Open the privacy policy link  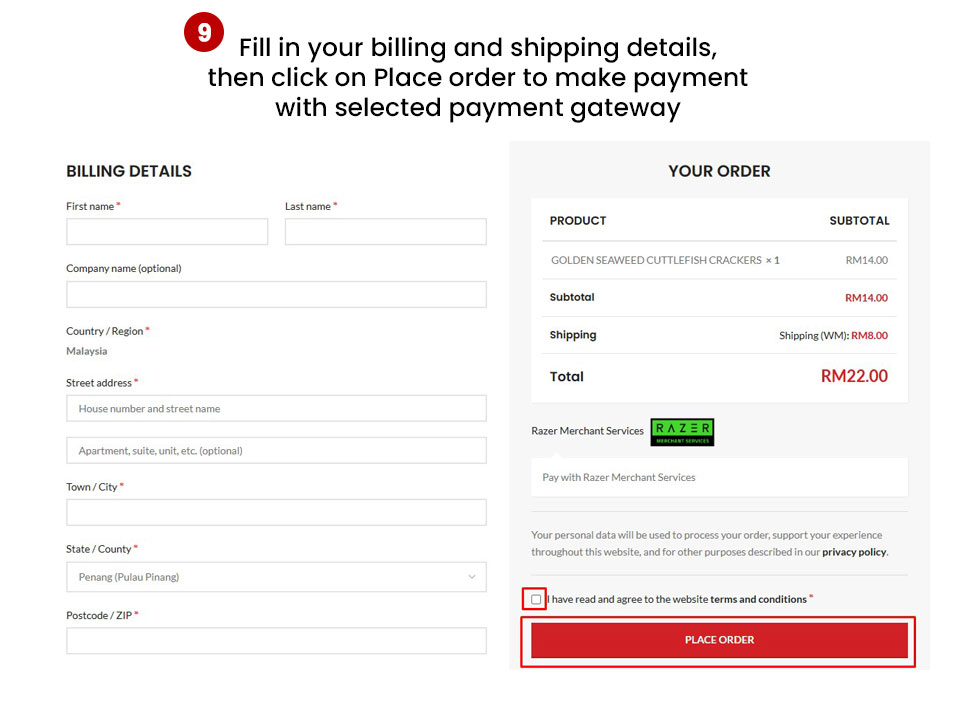854,552
